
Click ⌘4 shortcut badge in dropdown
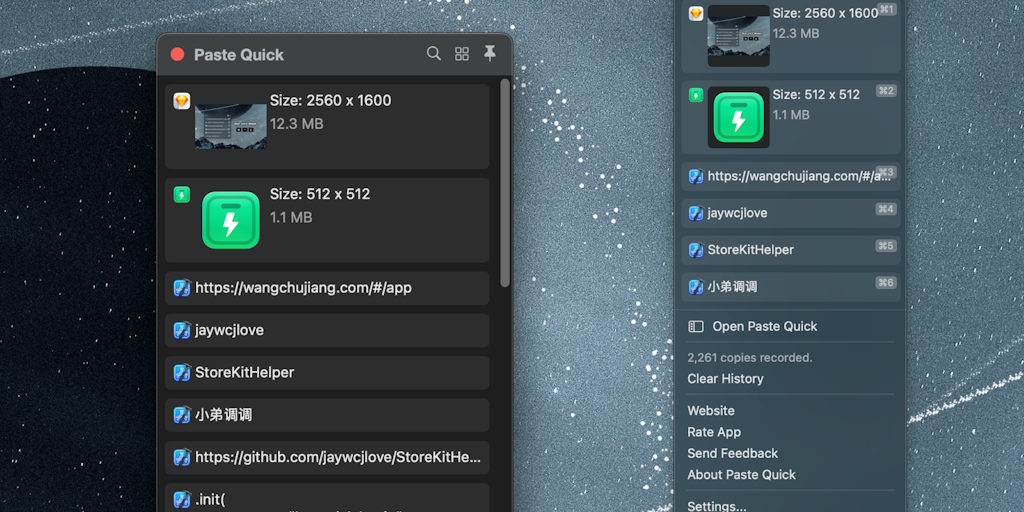point(886,209)
